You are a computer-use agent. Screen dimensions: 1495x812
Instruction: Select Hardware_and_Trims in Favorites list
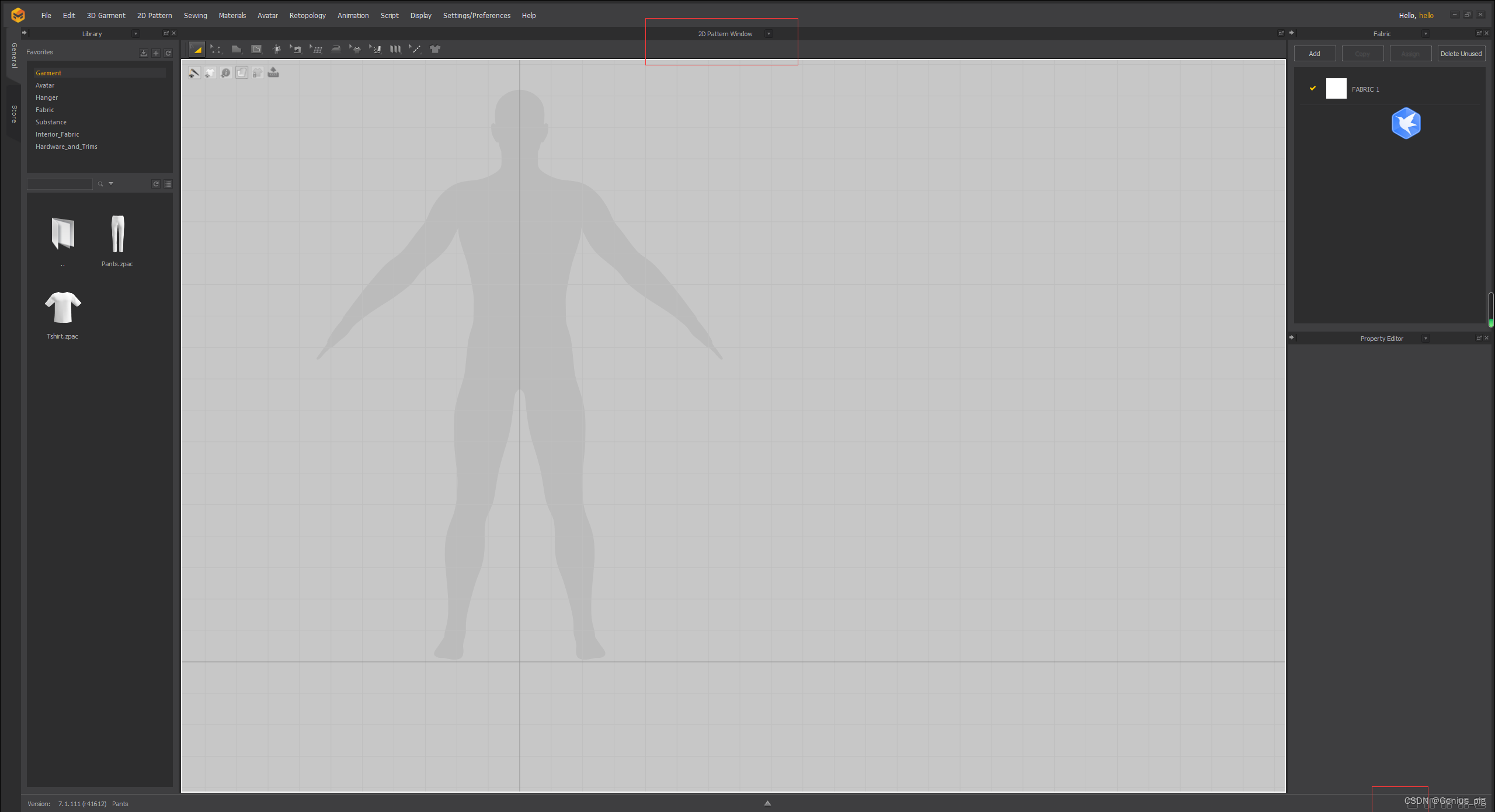coord(67,147)
